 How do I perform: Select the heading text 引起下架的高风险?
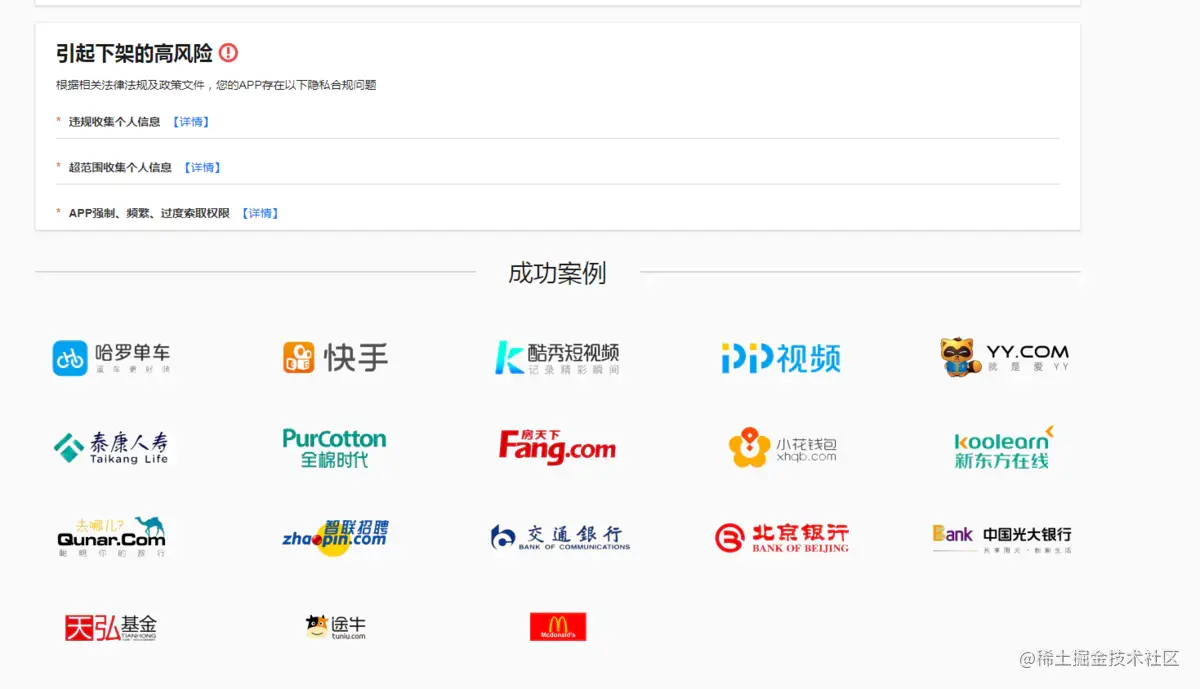[x=134, y=53]
